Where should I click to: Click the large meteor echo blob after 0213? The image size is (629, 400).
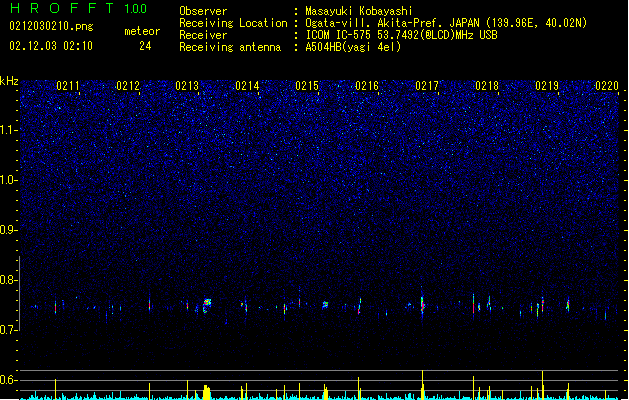click(207, 305)
